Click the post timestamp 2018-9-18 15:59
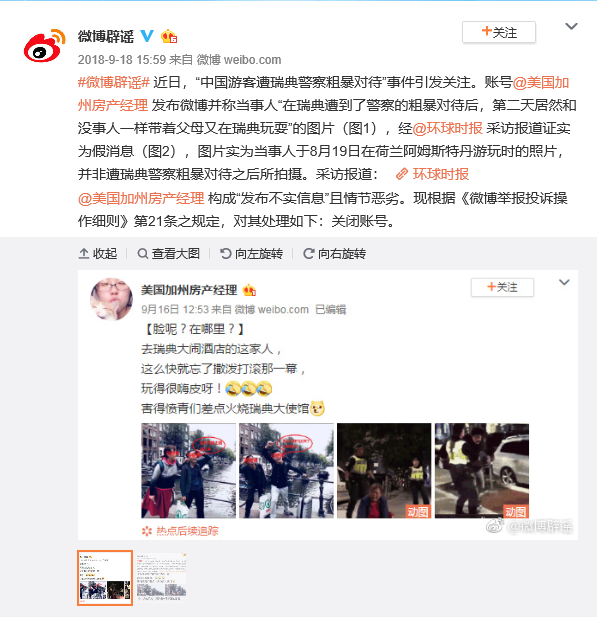 pyautogui.click(x=122, y=60)
